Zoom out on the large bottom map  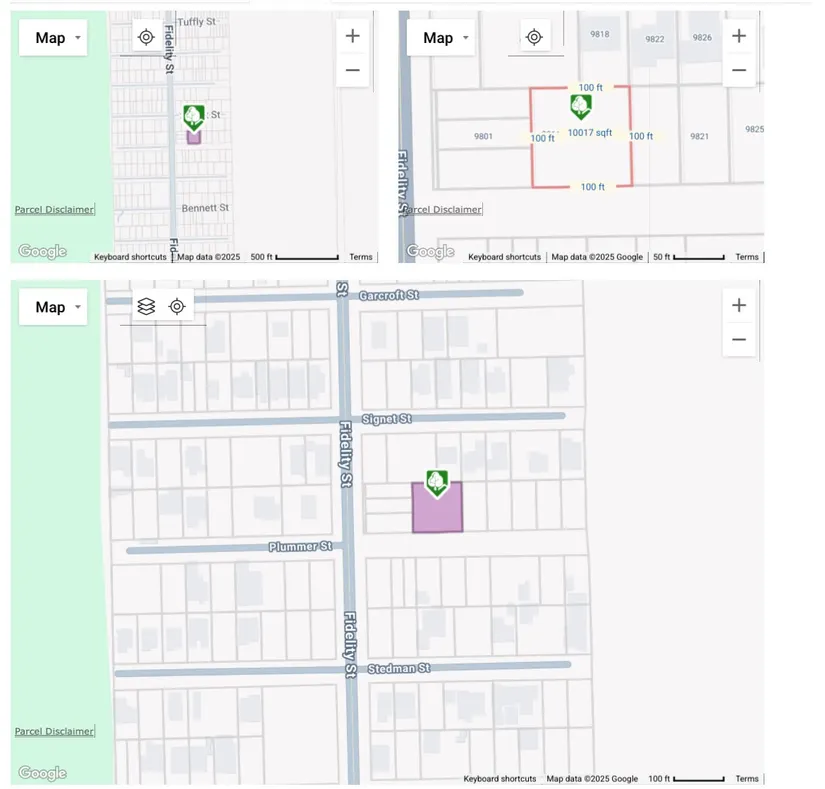point(739,340)
